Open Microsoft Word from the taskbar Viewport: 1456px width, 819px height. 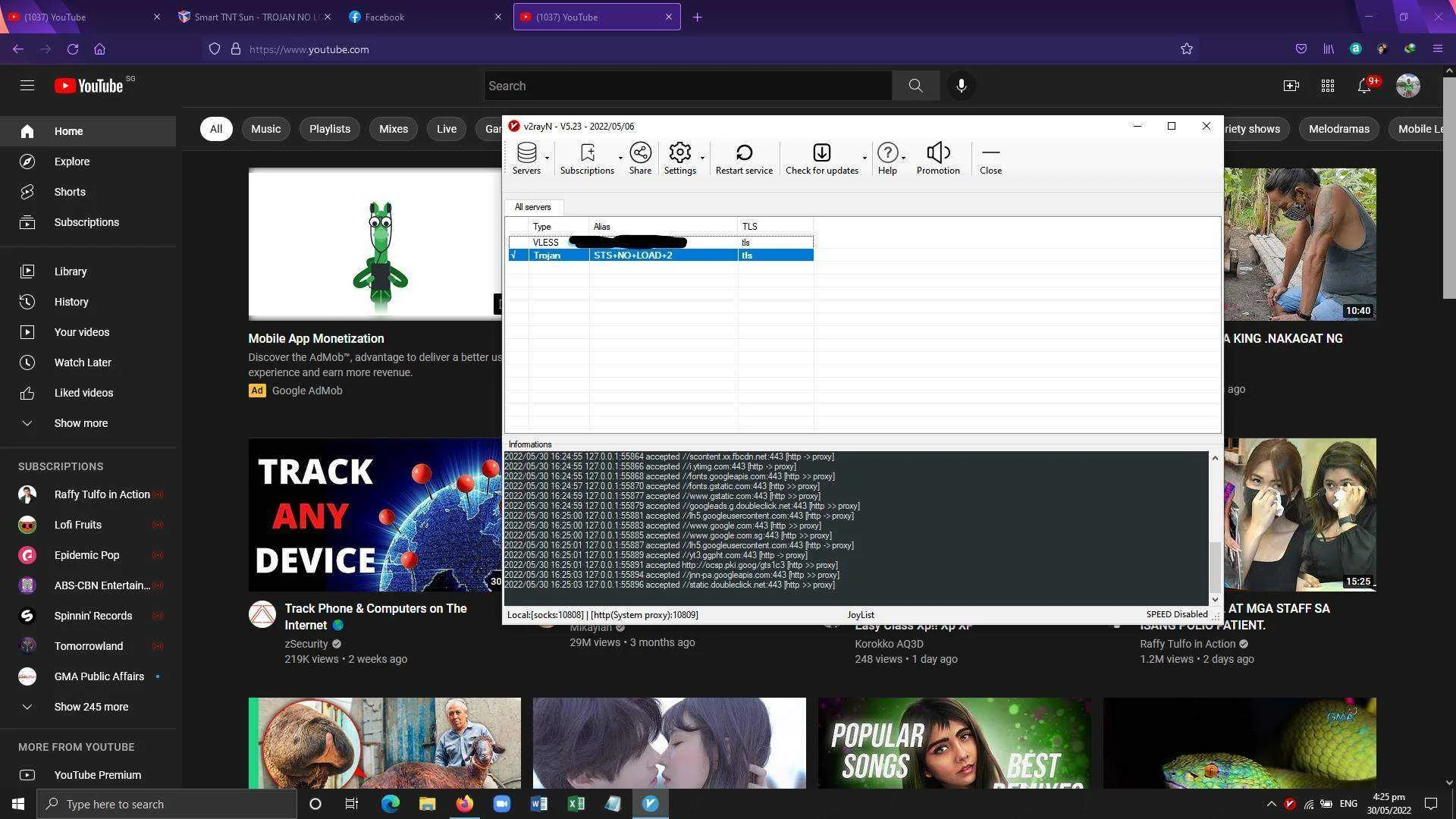pos(538,804)
